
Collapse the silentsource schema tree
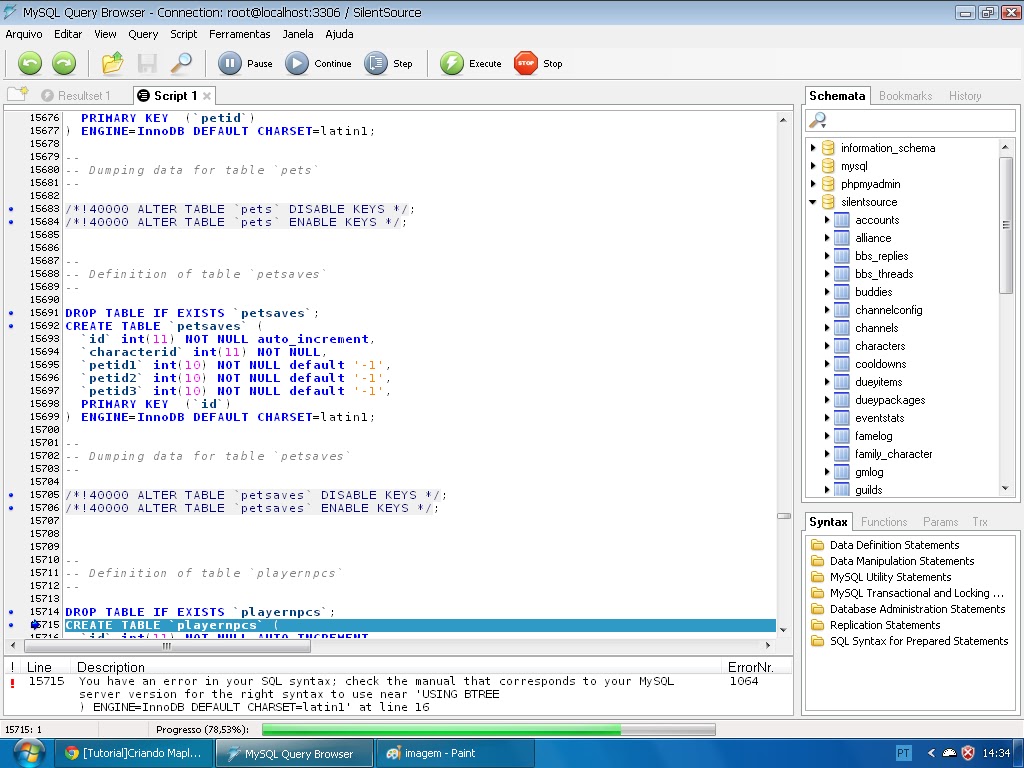tap(814, 202)
